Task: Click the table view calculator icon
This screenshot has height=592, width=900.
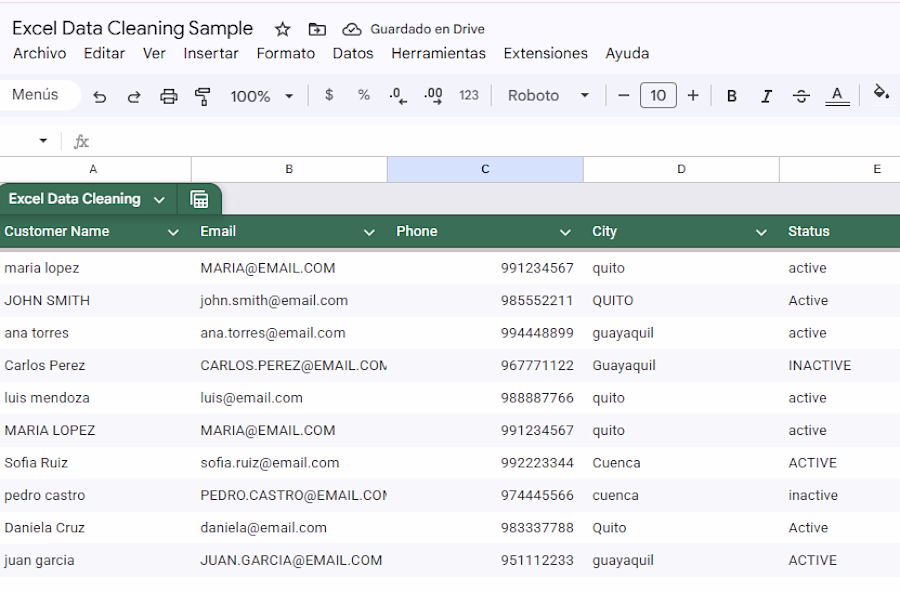Action: 199,199
